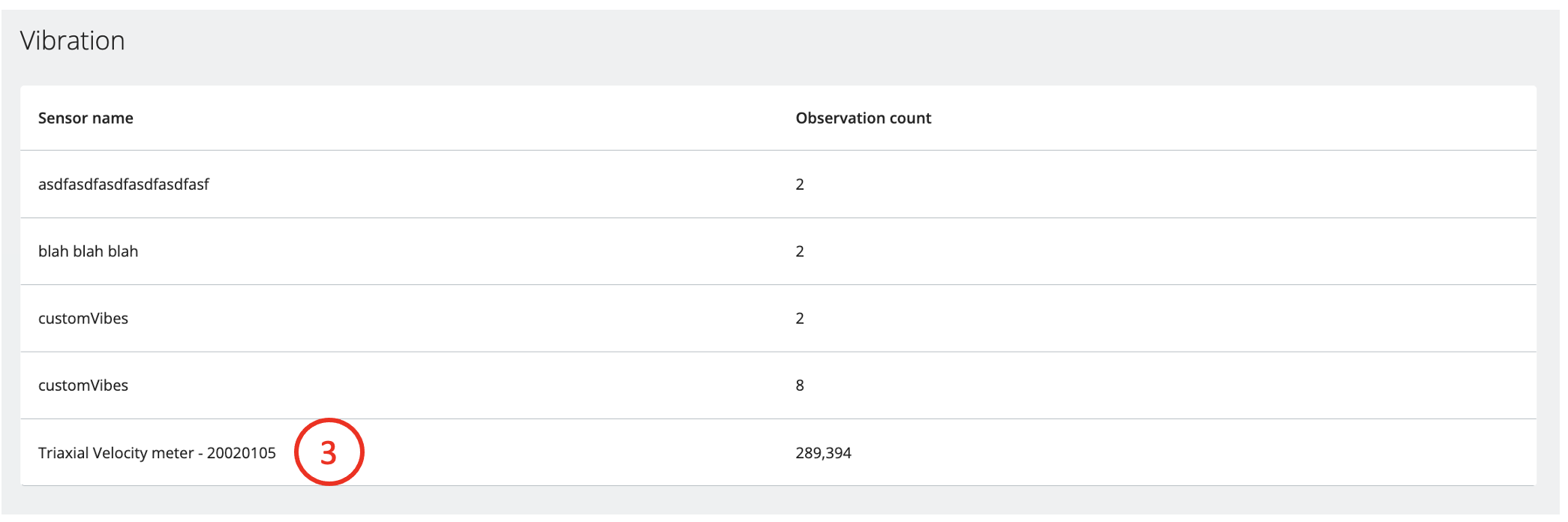Click the red circled number 3 marker

(x=329, y=452)
